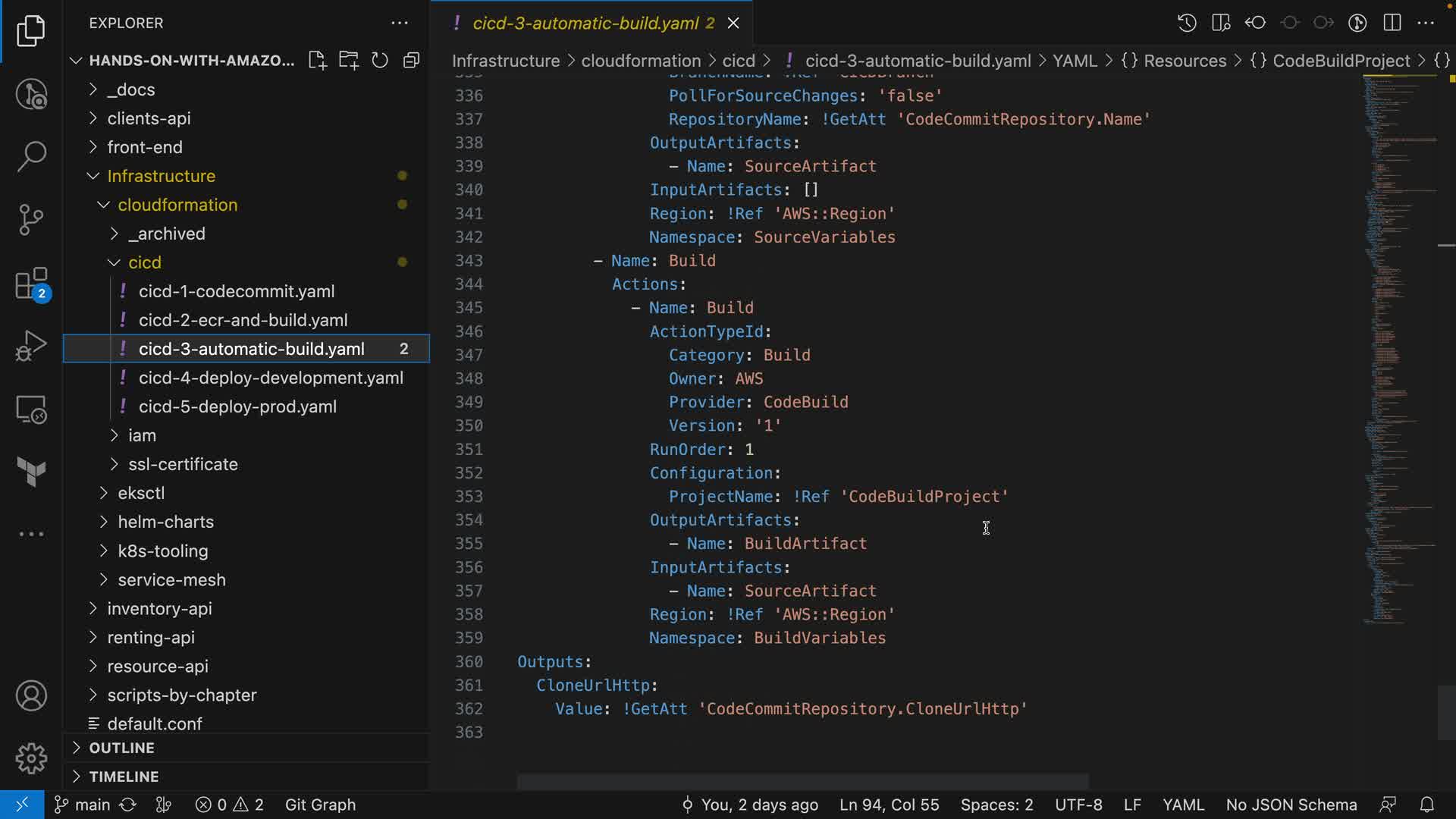Open the Run and Debug view
The width and height of the screenshot is (1456, 819).
coord(31,347)
